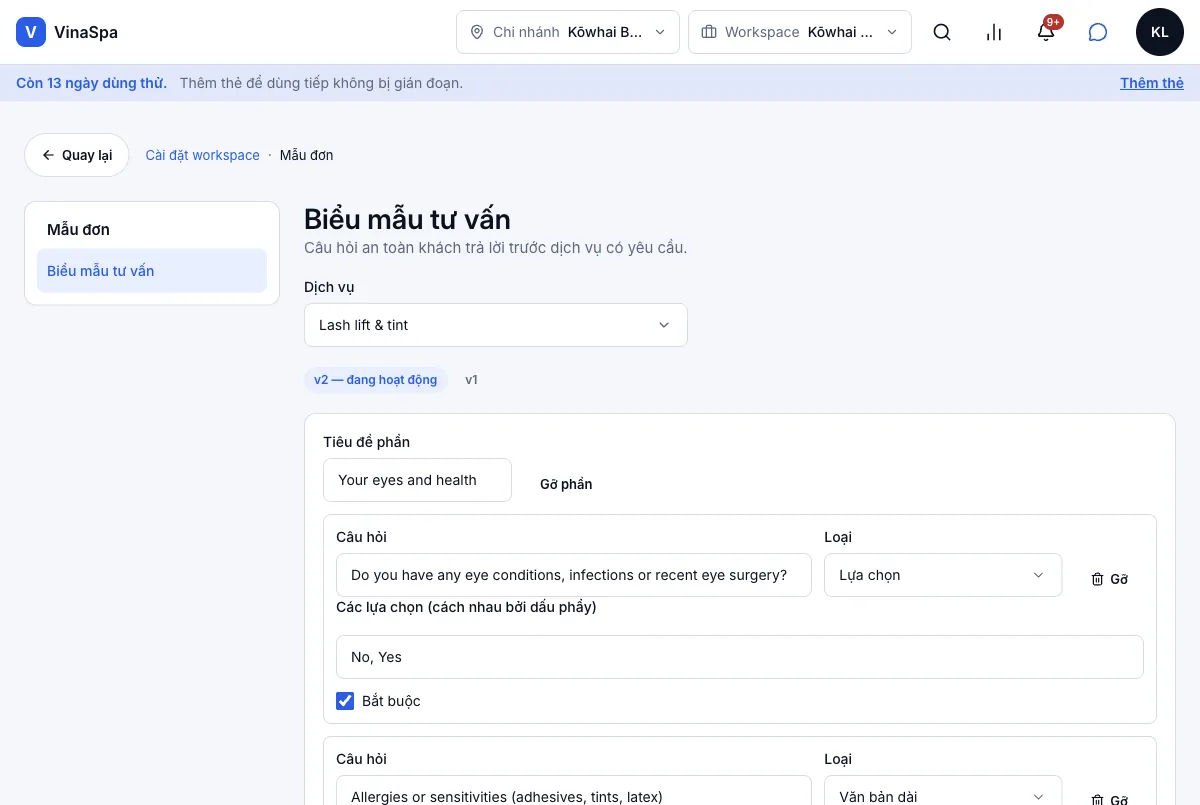Open the KL user avatar menu
This screenshot has height=805, width=1200.
tap(1160, 32)
